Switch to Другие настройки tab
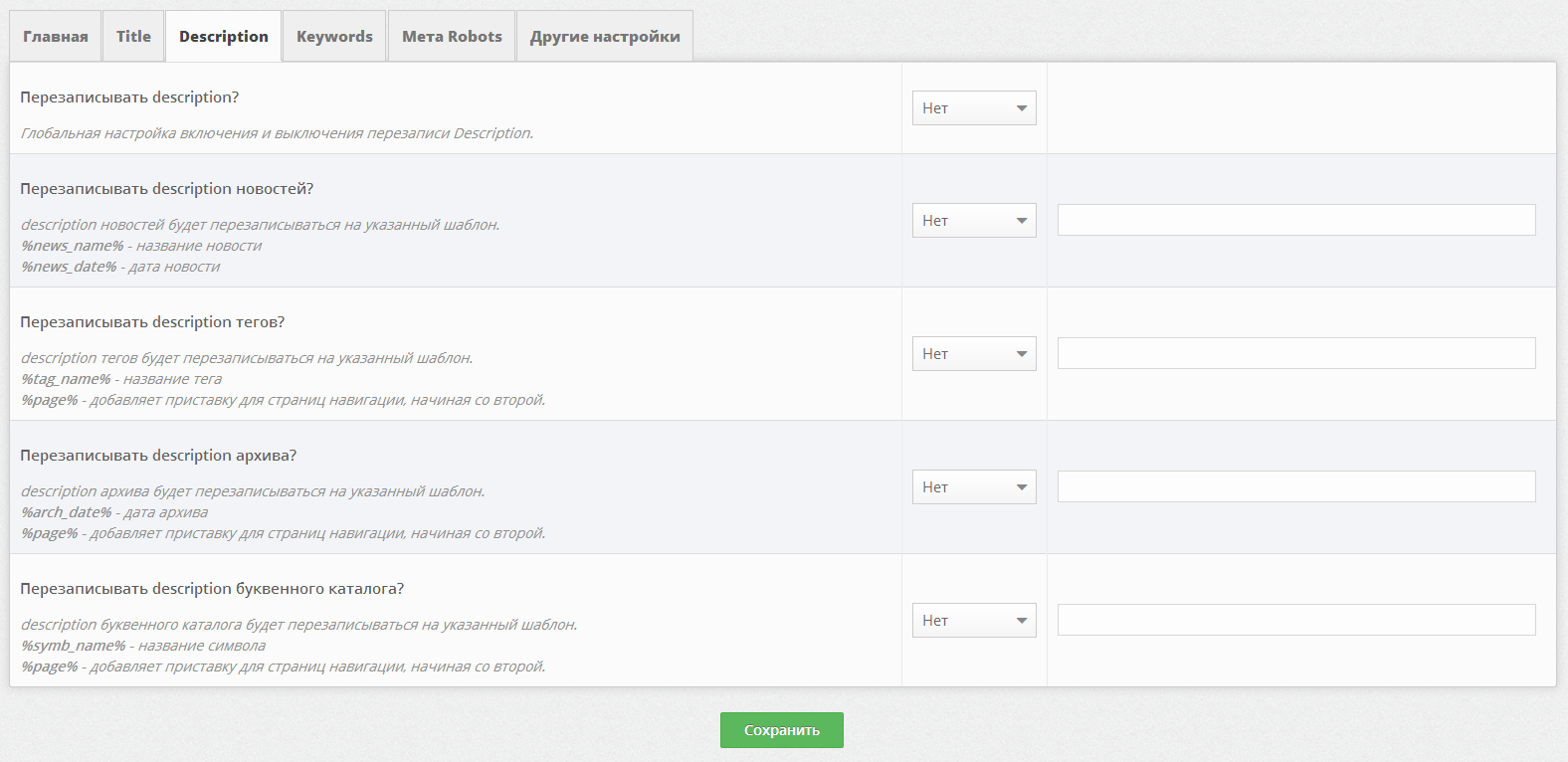This screenshot has height=762, width=1568. tap(605, 37)
